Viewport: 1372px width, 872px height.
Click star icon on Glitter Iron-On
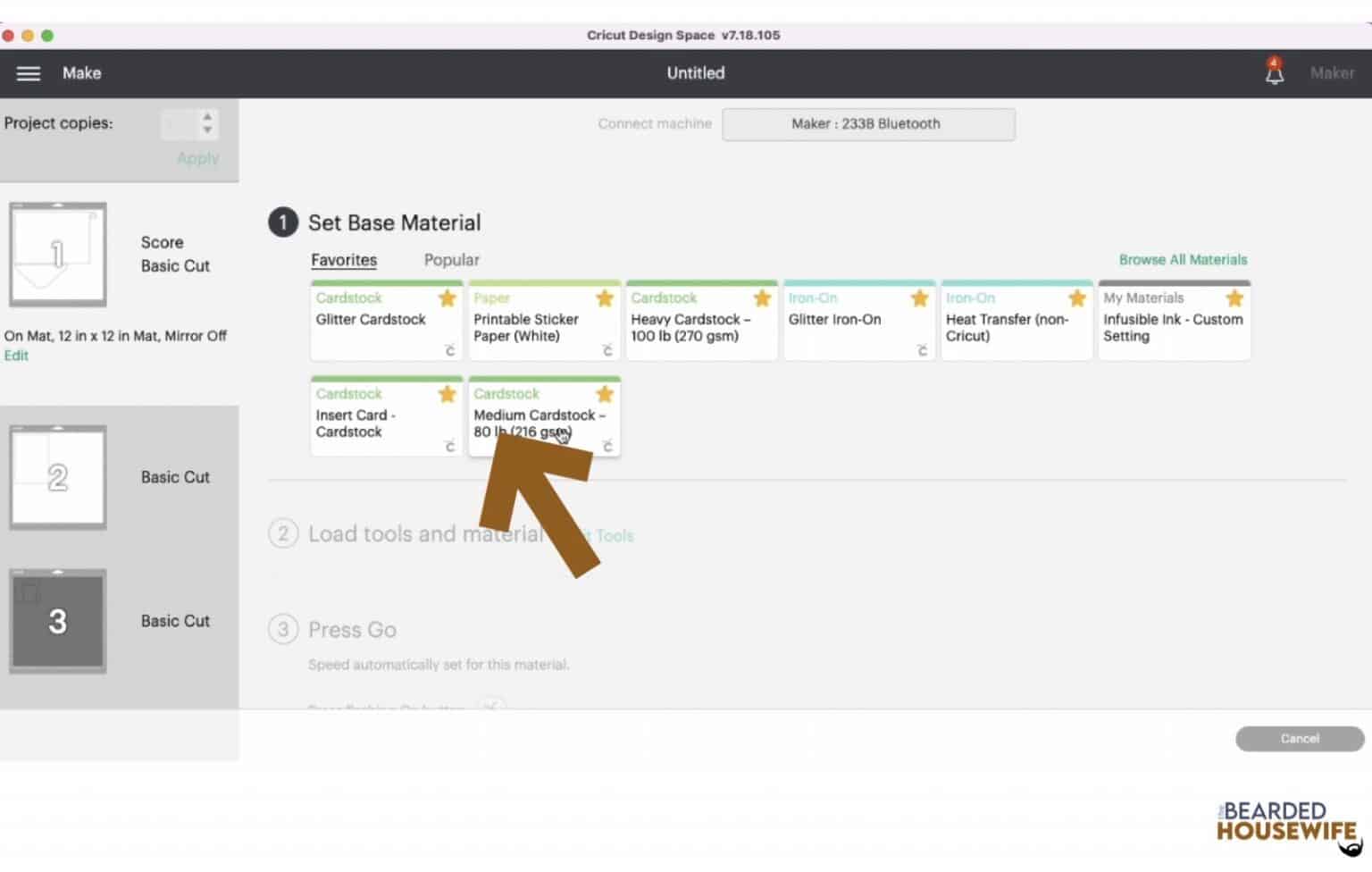tap(920, 298)
